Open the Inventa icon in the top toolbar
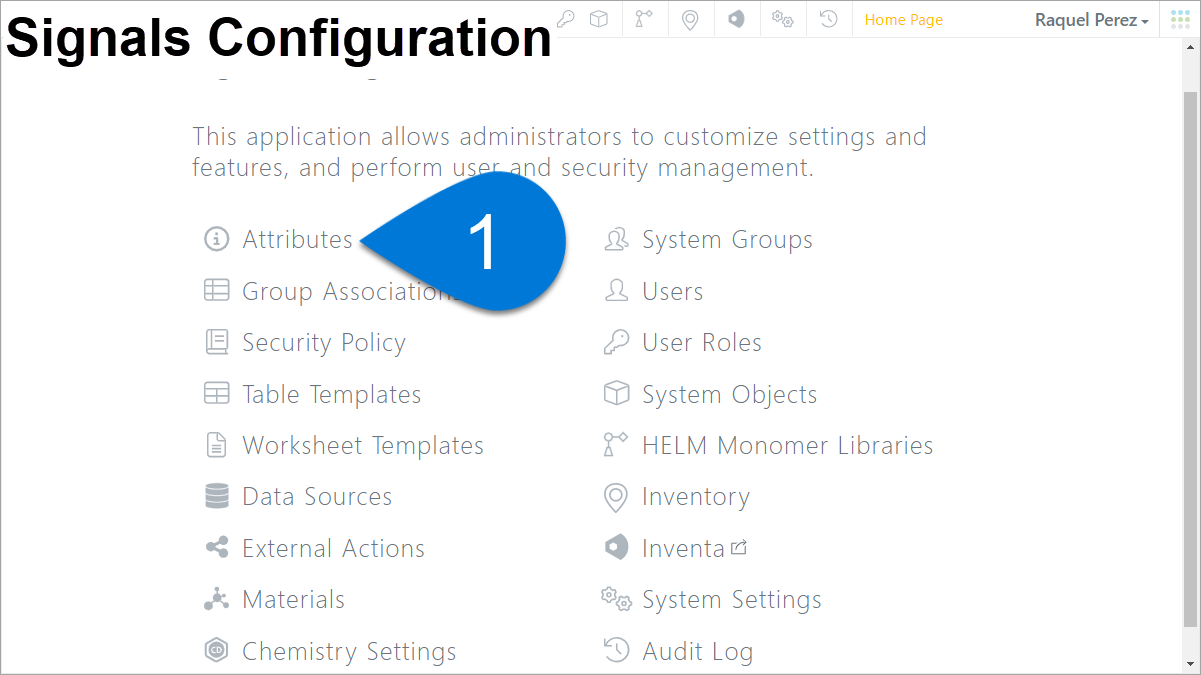The width and height of the screenshot is (1201, 675). click(736, 19)
